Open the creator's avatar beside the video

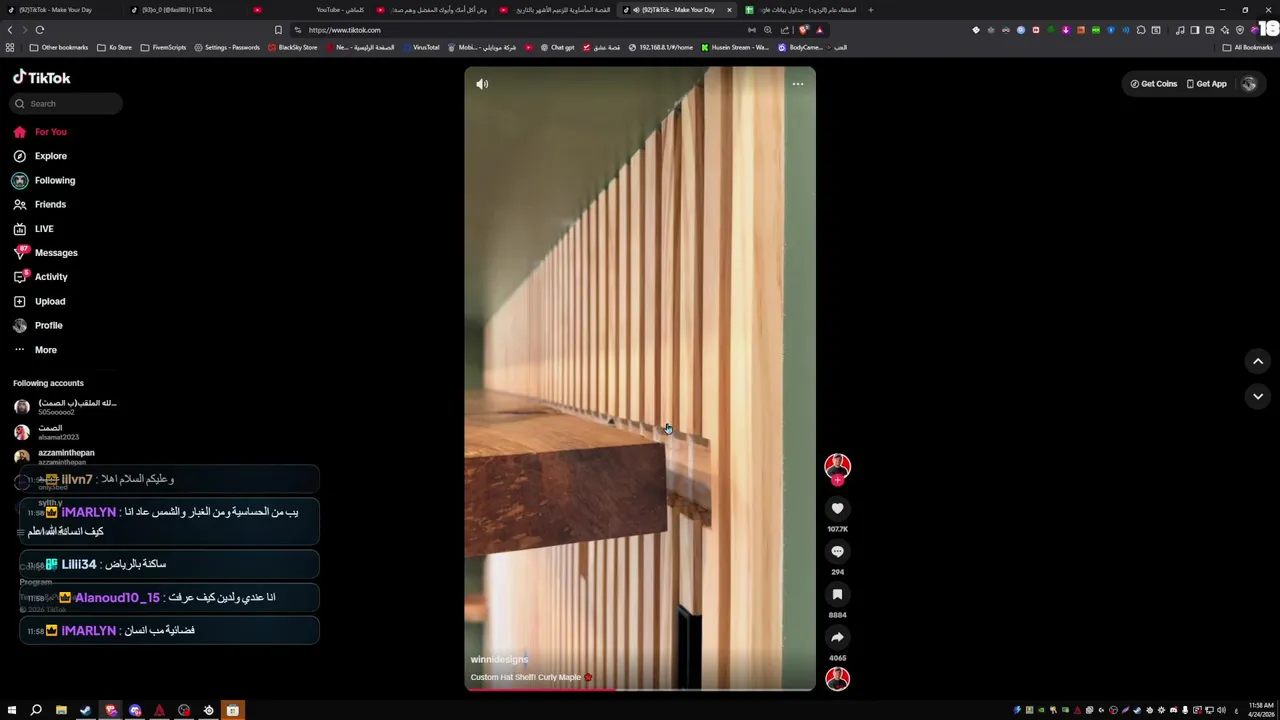coord(837,465)
